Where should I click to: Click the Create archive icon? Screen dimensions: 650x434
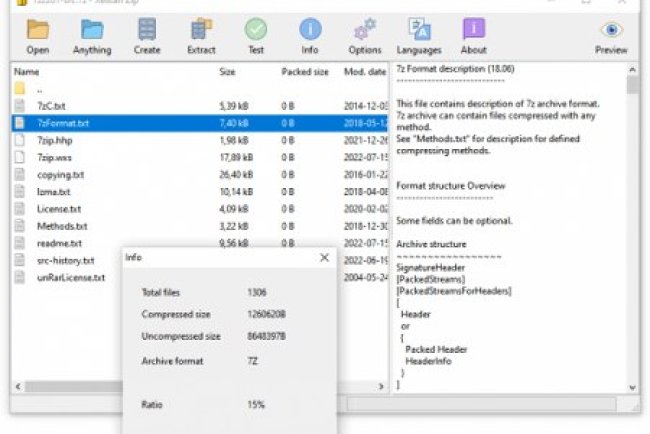[147, 30]
